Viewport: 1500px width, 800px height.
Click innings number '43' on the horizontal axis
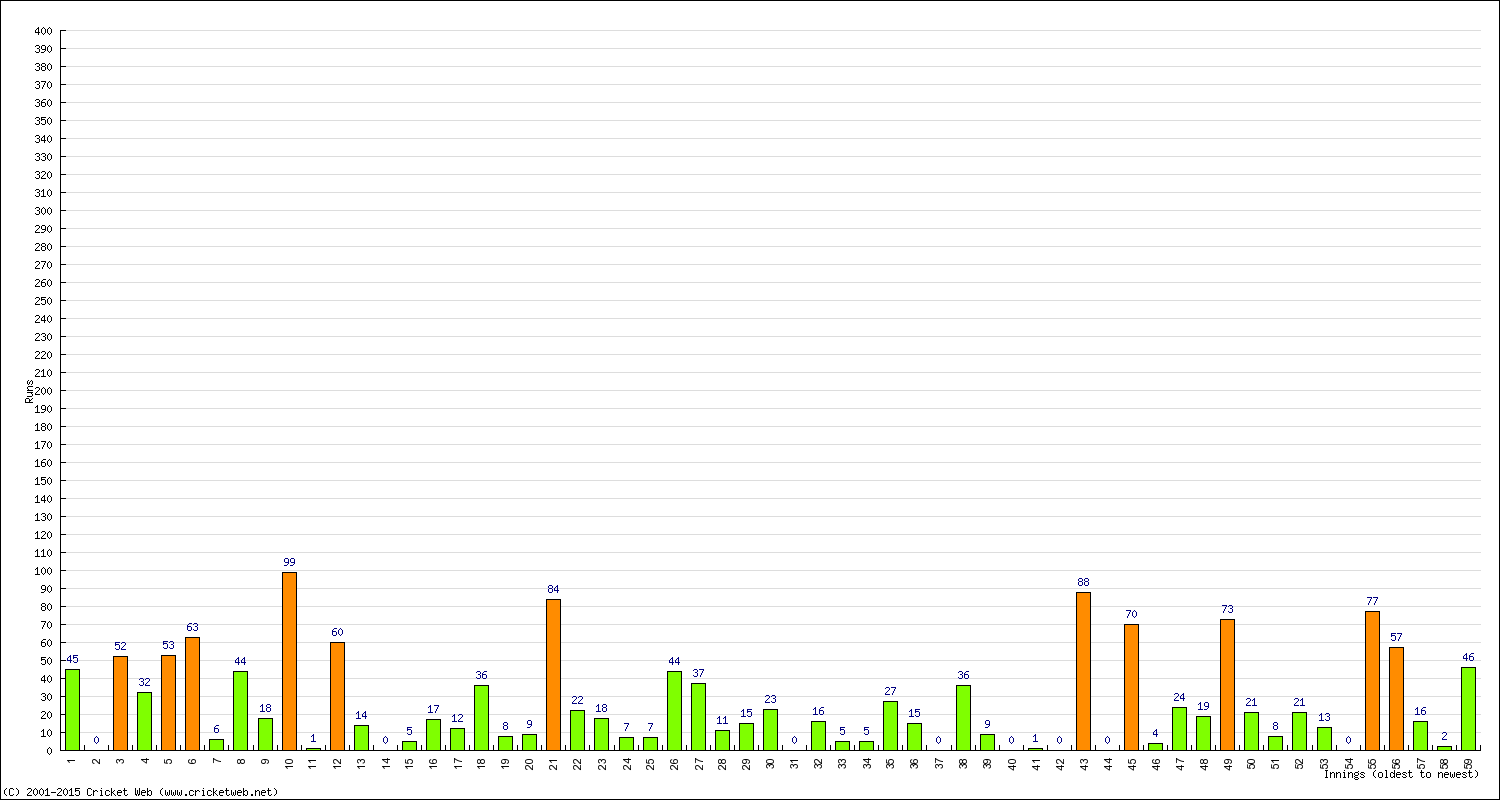(1084, 763)
